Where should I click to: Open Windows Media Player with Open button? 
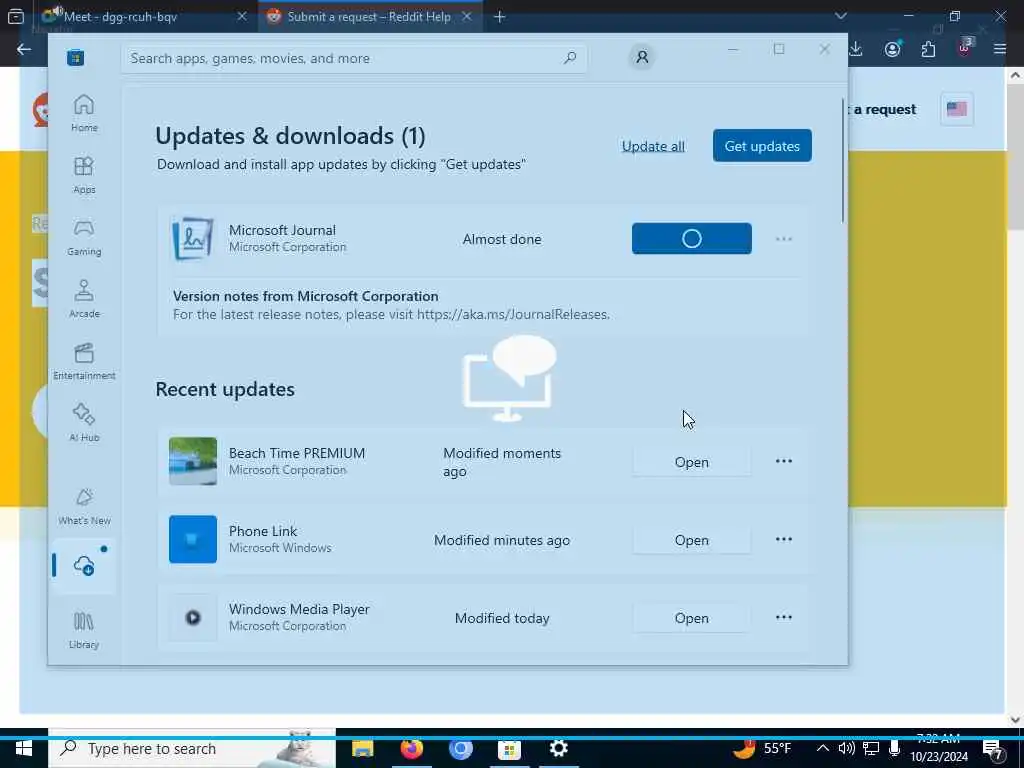click(x=692, y=618)
